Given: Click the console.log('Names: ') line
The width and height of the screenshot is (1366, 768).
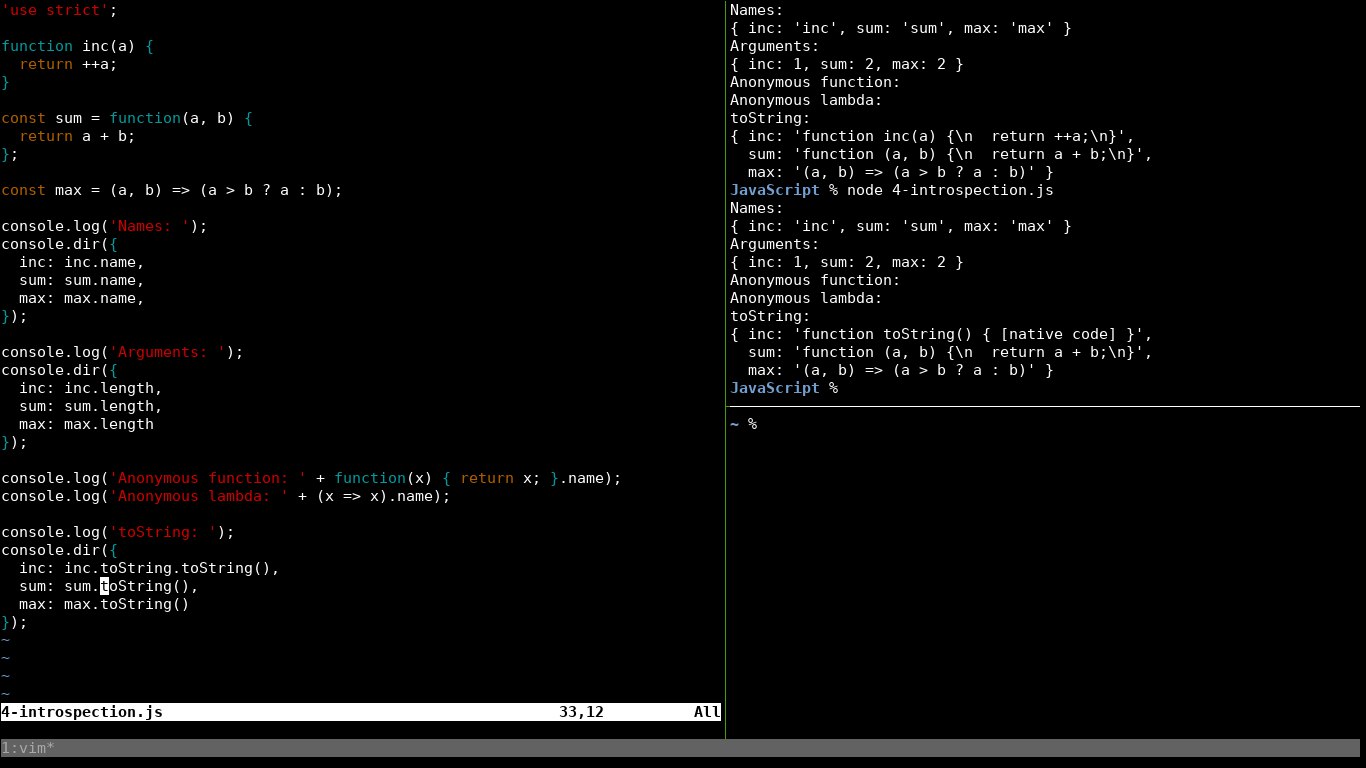Looking at the screenshot, I should [104, 226].
